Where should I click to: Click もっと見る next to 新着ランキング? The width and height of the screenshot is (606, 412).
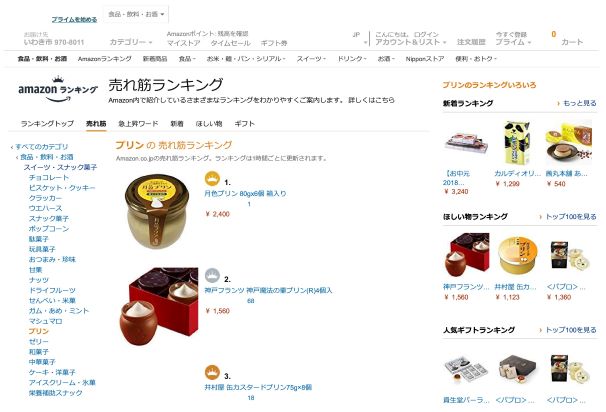click(577, 103)
